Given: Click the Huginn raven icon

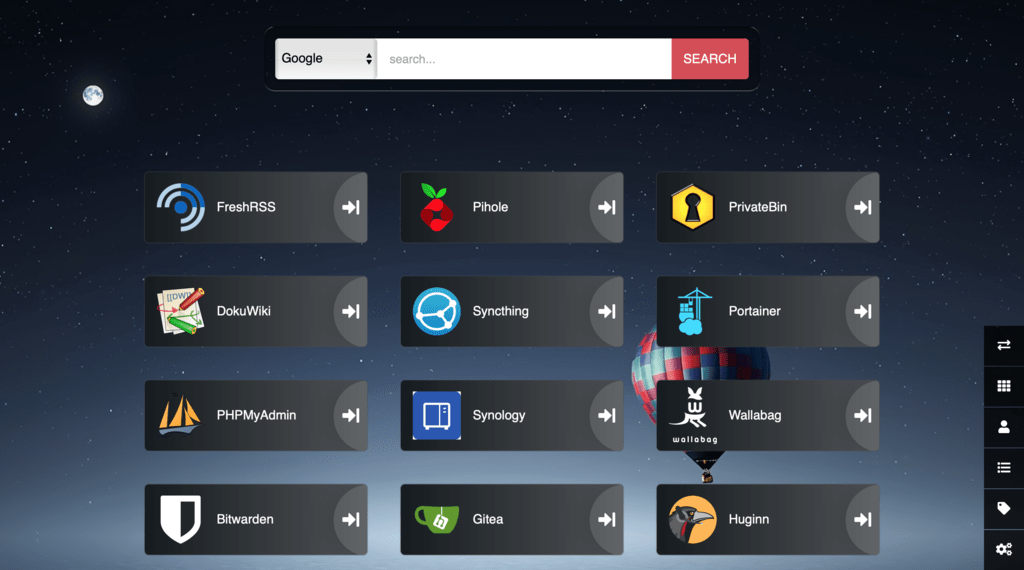Looking at the screenshot, I should (x=693, y=519).
